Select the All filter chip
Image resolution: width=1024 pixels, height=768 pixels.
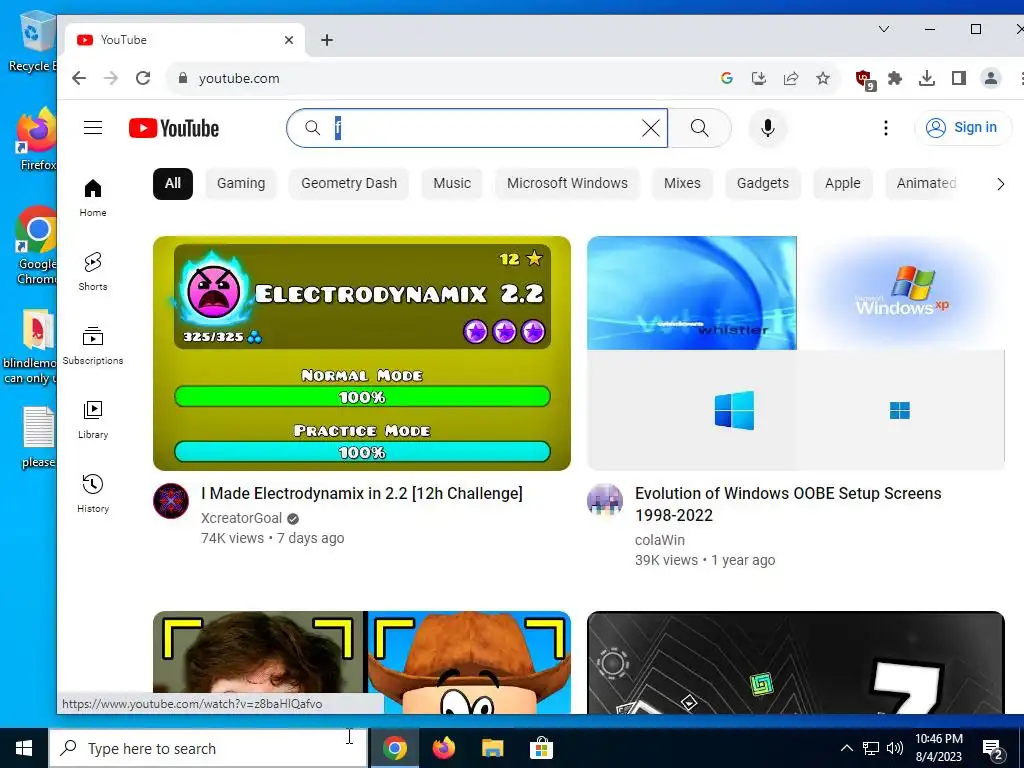tap(172, 184)
